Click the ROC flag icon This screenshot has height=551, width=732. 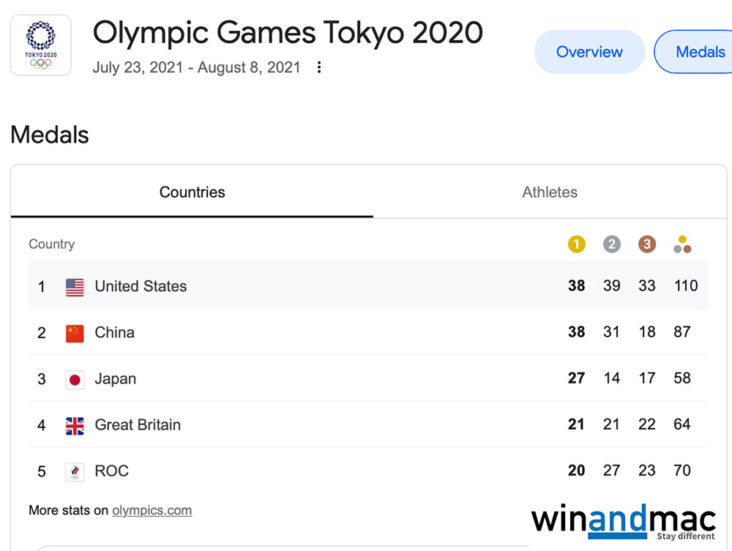click(x=75, y=472)
